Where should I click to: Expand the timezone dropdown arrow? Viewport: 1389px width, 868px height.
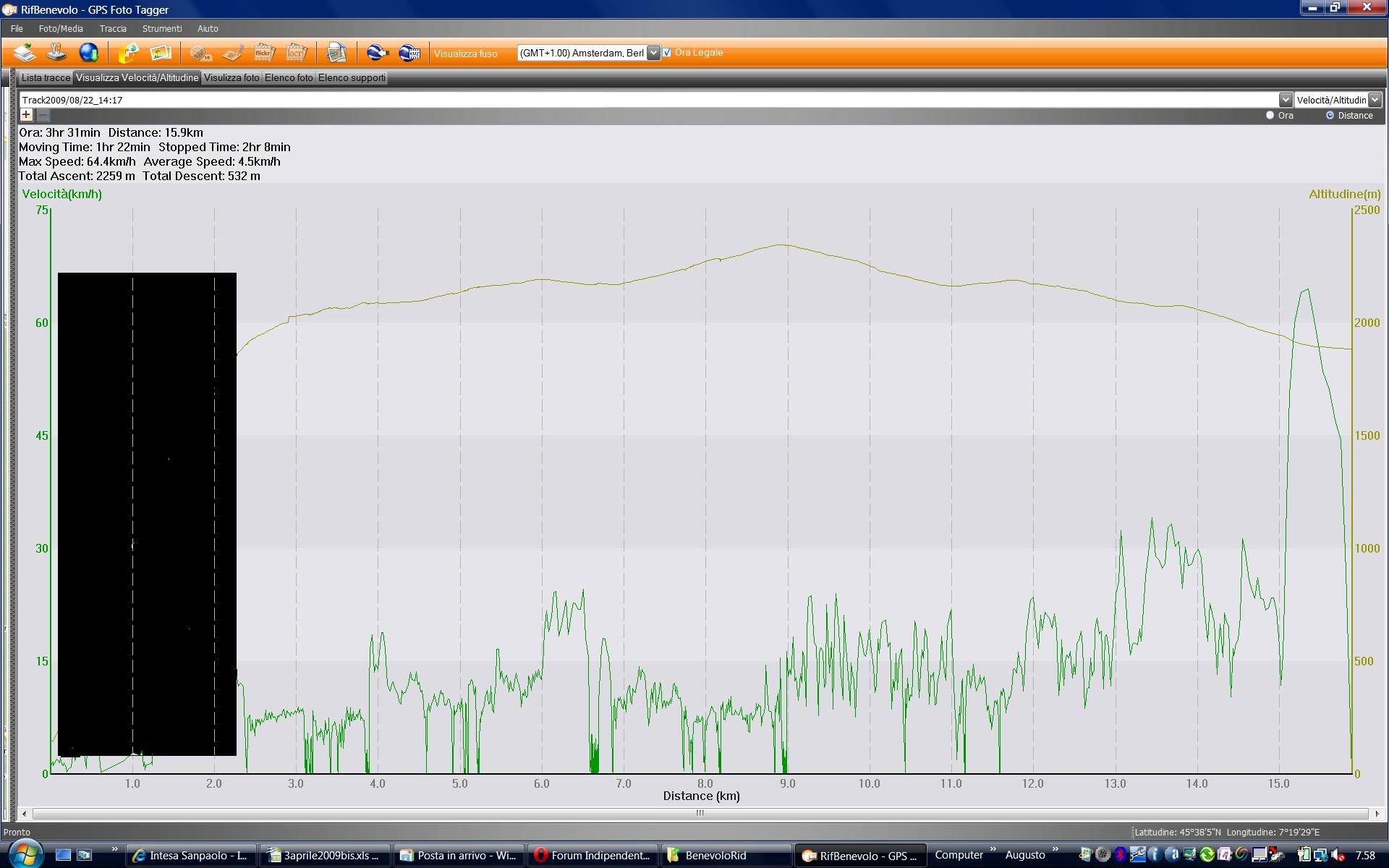point(653,53)
